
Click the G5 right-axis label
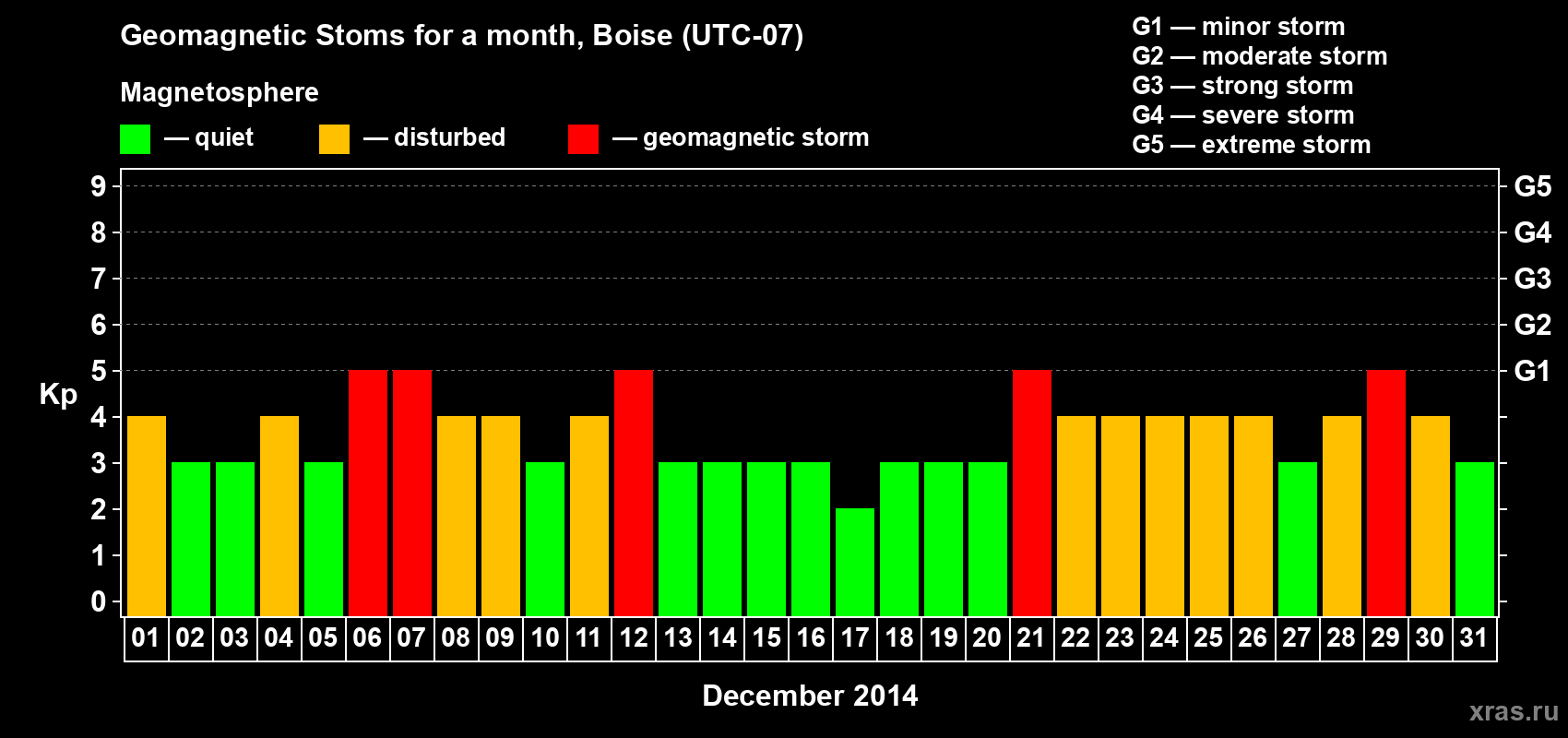[x=1533, y=186]
